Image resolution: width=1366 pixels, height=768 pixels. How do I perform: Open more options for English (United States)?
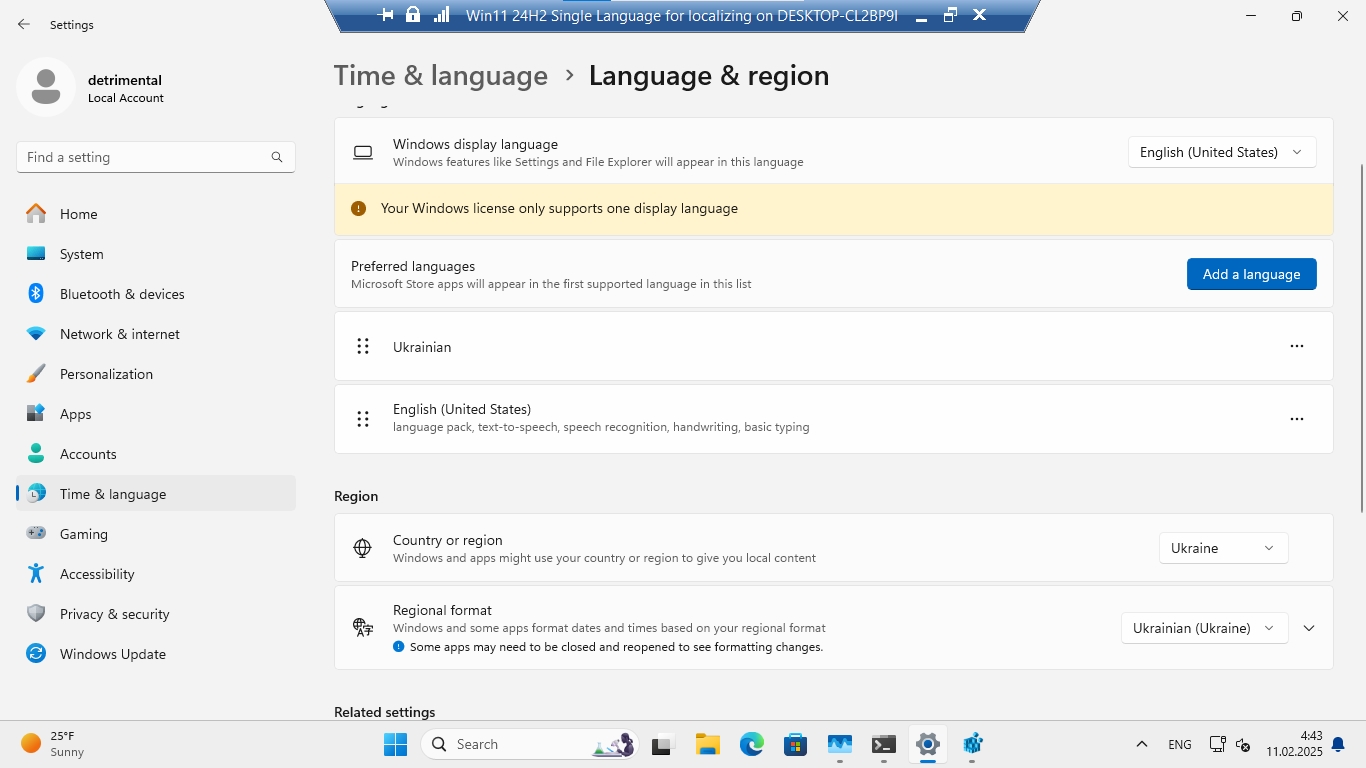coord(1296,419)
